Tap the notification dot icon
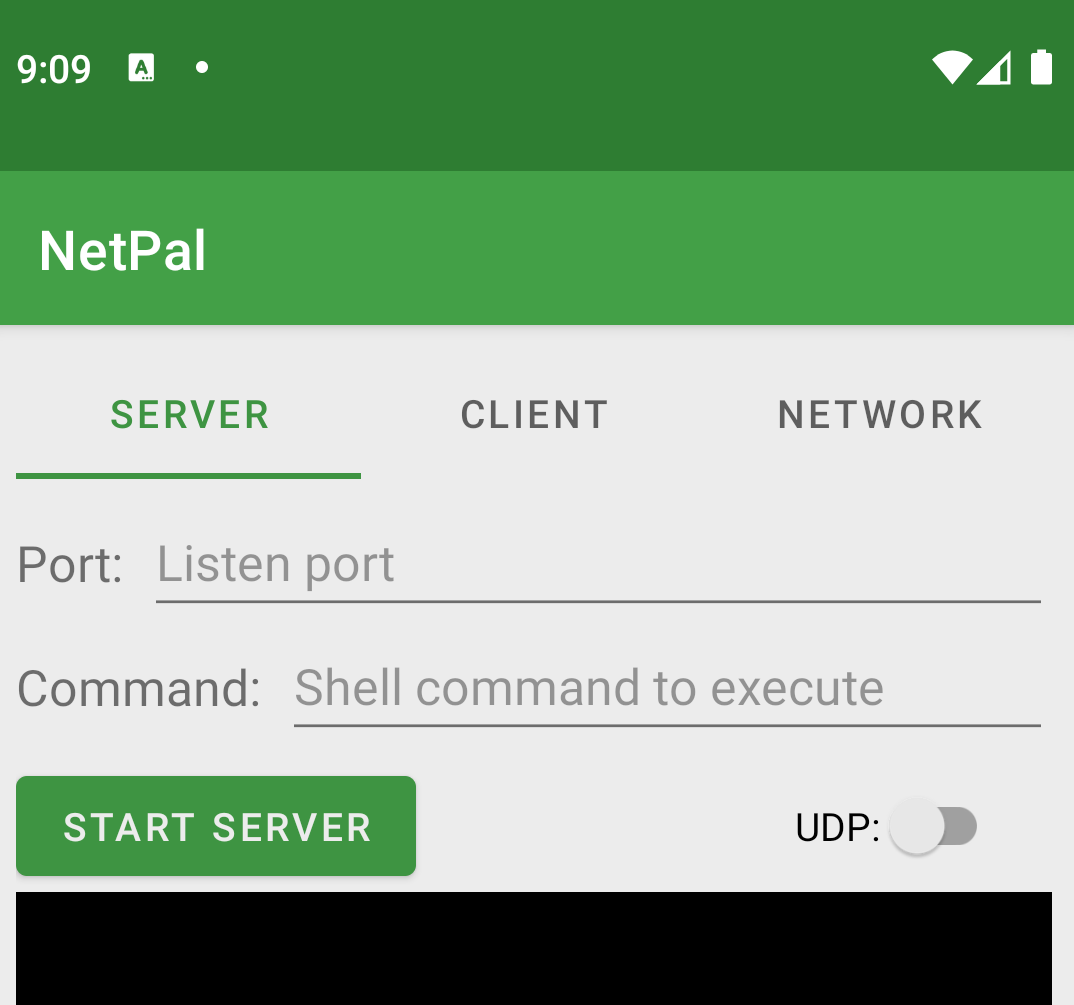The image size is (1074, 1005). (x=201, y=67)
